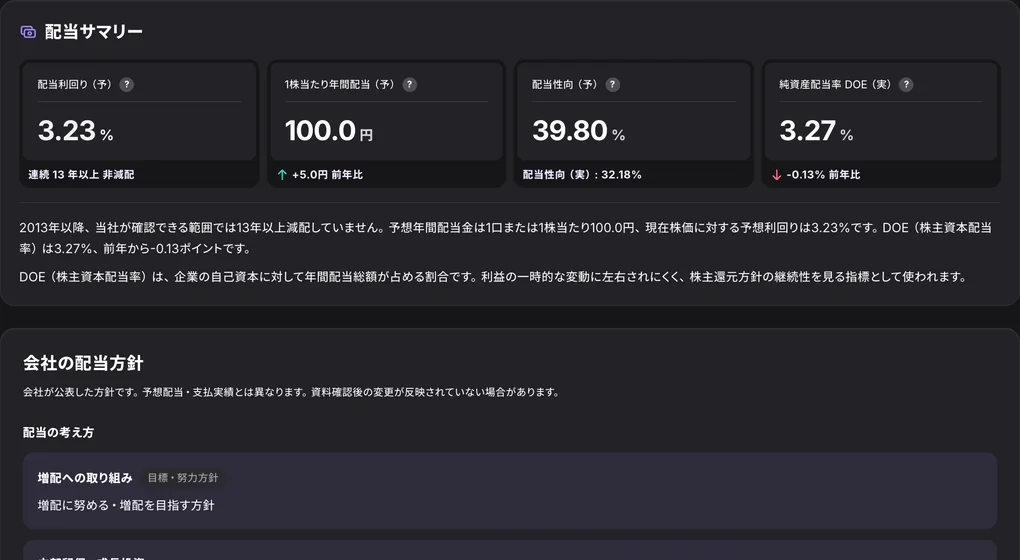Select the 39.80 % payout ratio value
Screen dimensions: 1020x560
tap(579, 131)
